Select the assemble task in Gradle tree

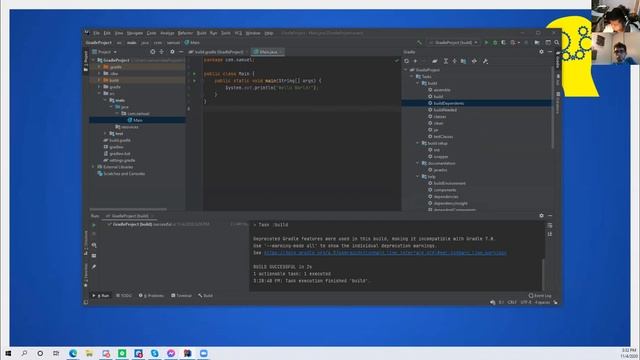point(439,90)
